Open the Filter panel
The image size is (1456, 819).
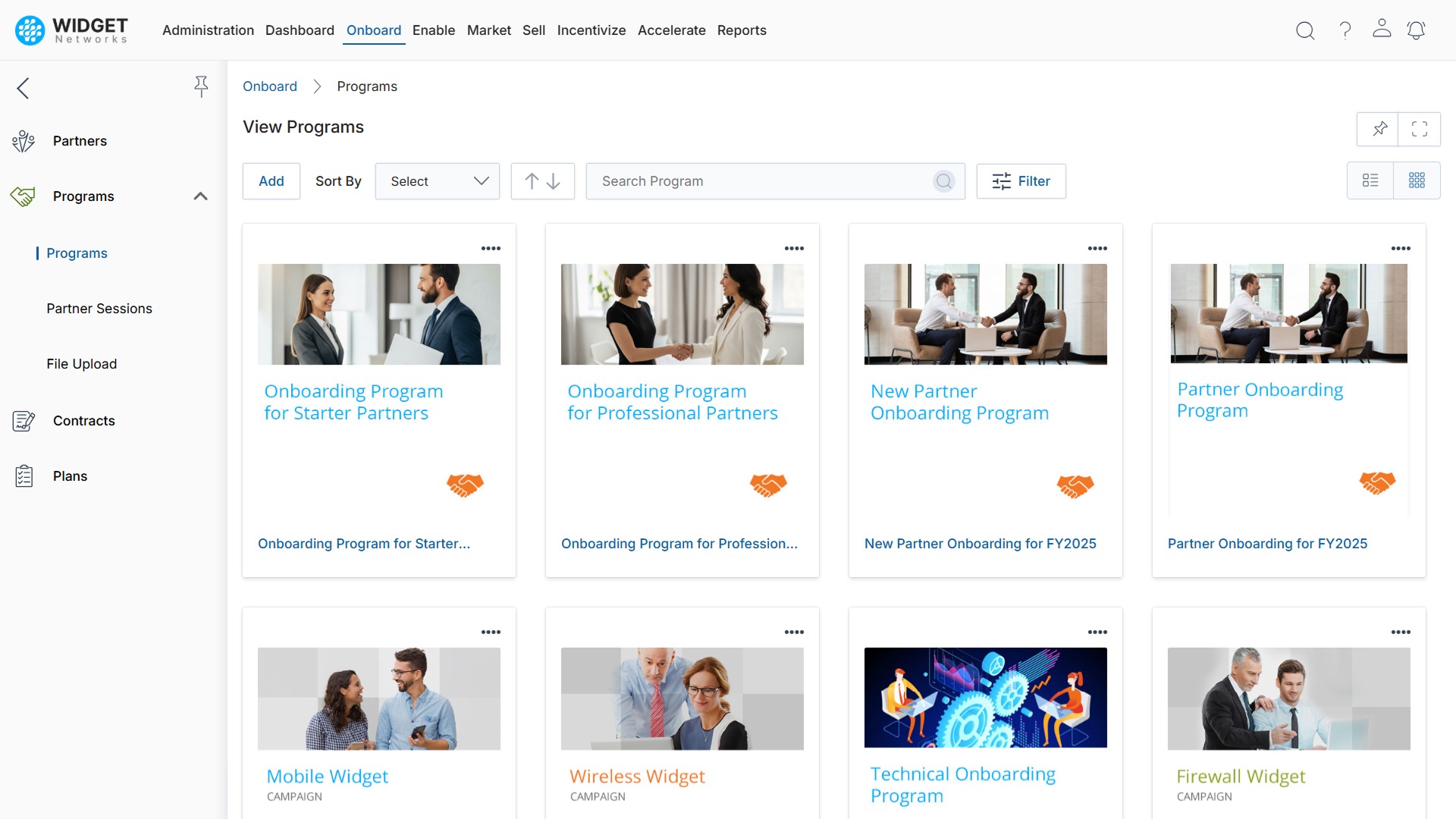coord(1021,181)
